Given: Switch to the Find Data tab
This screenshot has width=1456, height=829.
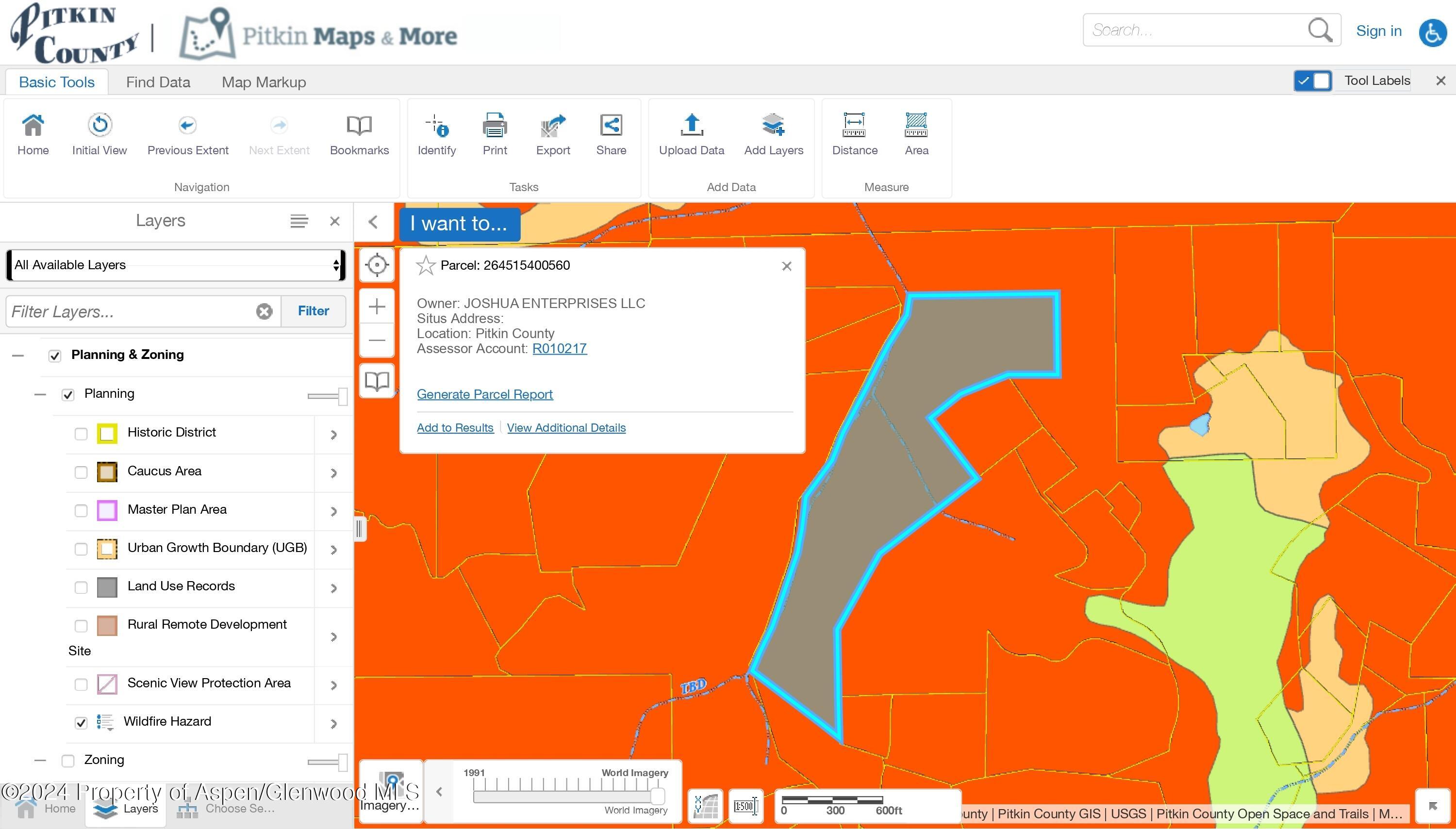Looking at the screenshot, I should coord(158,82).
